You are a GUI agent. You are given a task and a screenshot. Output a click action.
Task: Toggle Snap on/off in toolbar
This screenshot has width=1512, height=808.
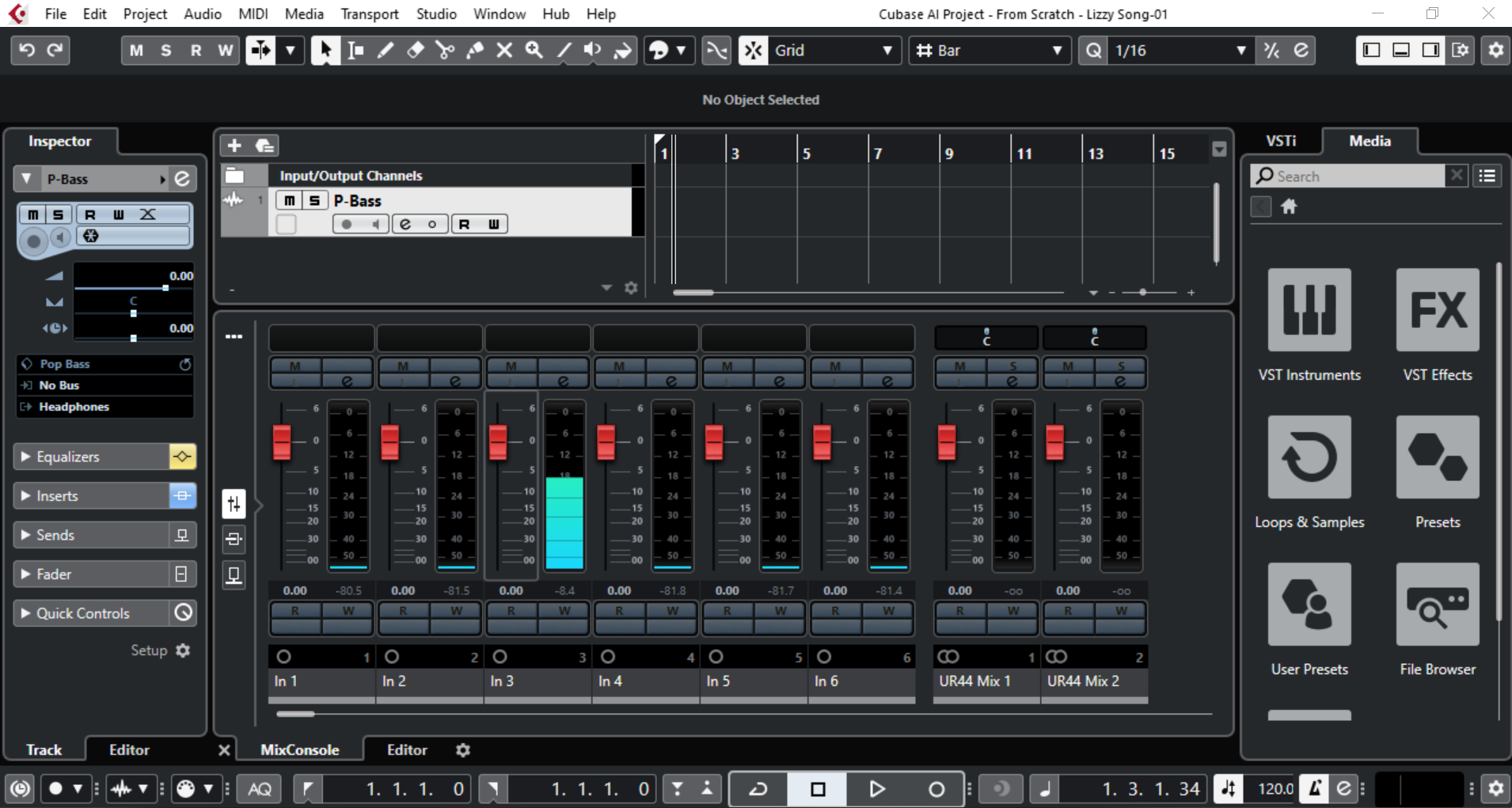click(x=753, y=51)
